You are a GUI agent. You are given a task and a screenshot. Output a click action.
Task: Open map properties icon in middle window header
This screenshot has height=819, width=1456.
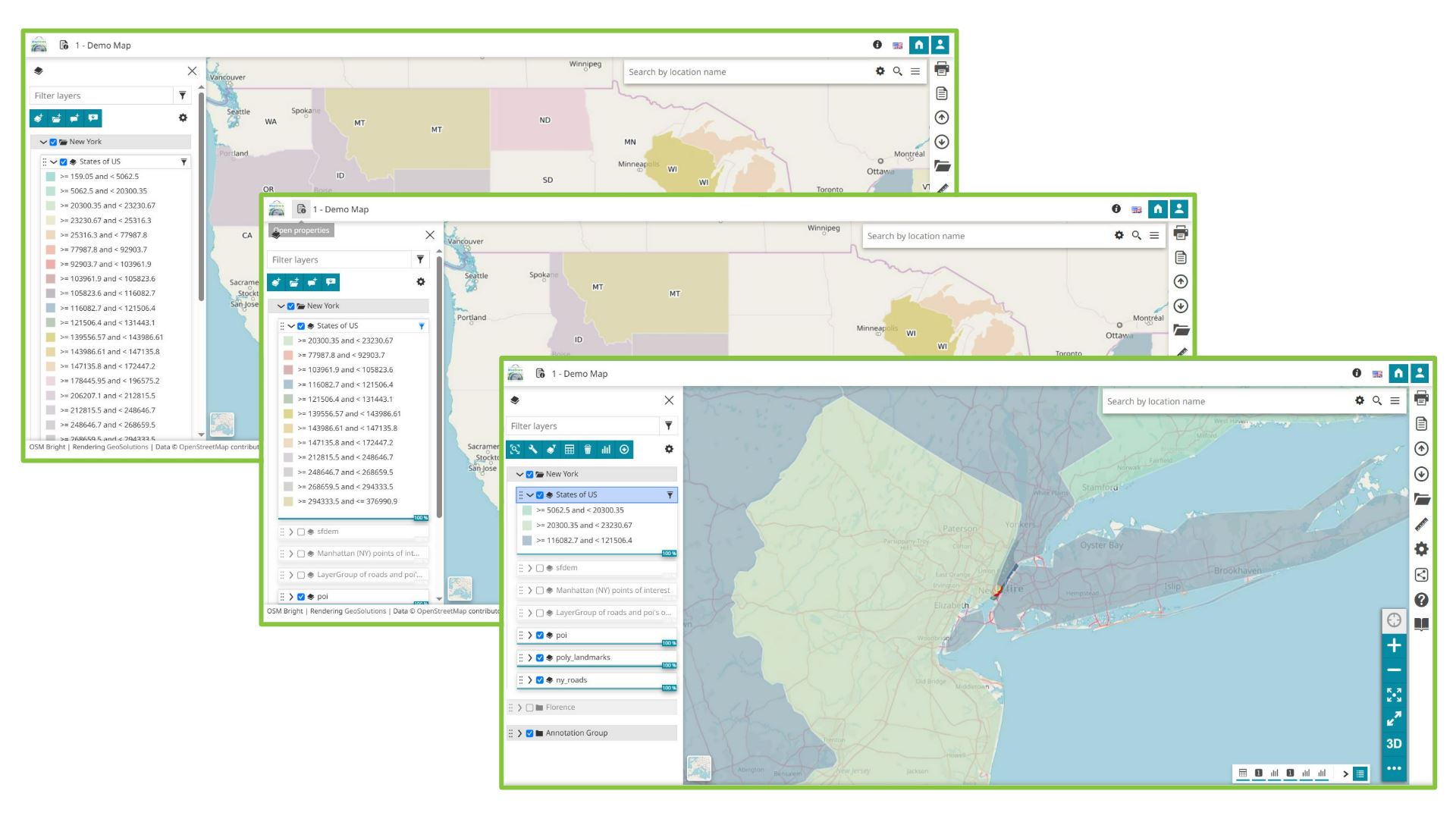302,209
